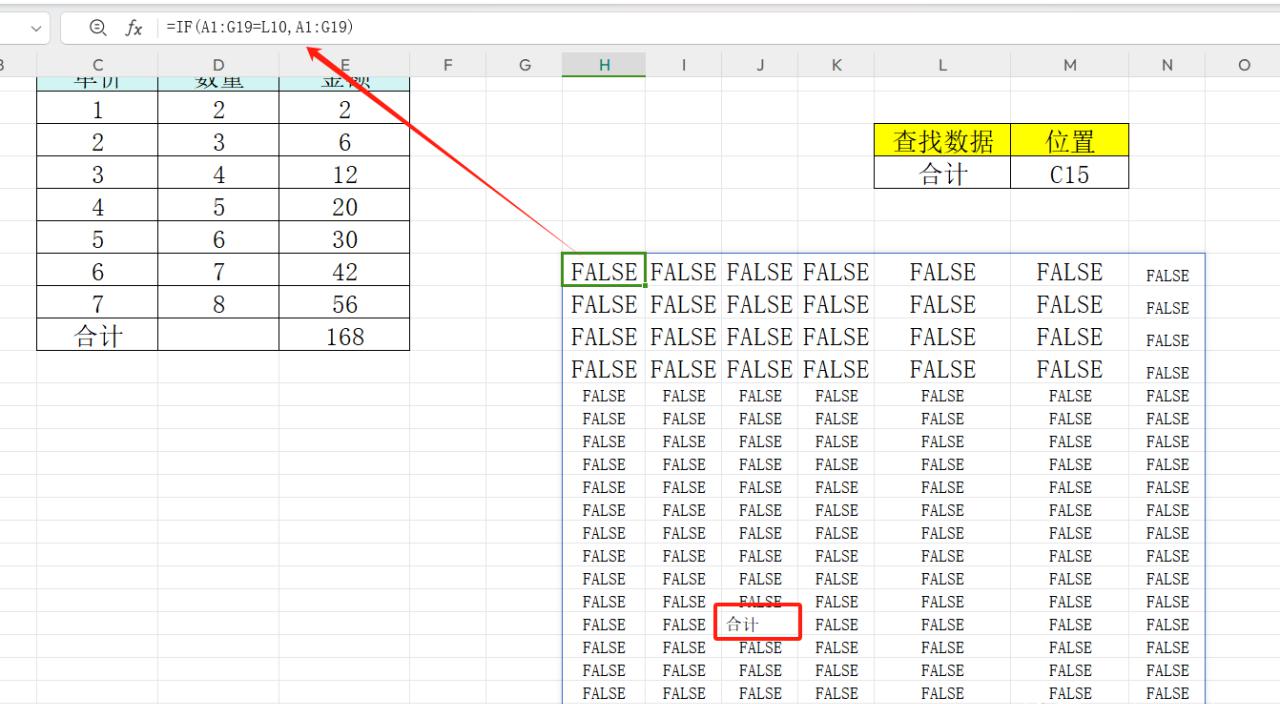Viewport: 1280px width, 704px height.
Task: Expand the name box dropdown arrow
Action: tap(37, 29)
